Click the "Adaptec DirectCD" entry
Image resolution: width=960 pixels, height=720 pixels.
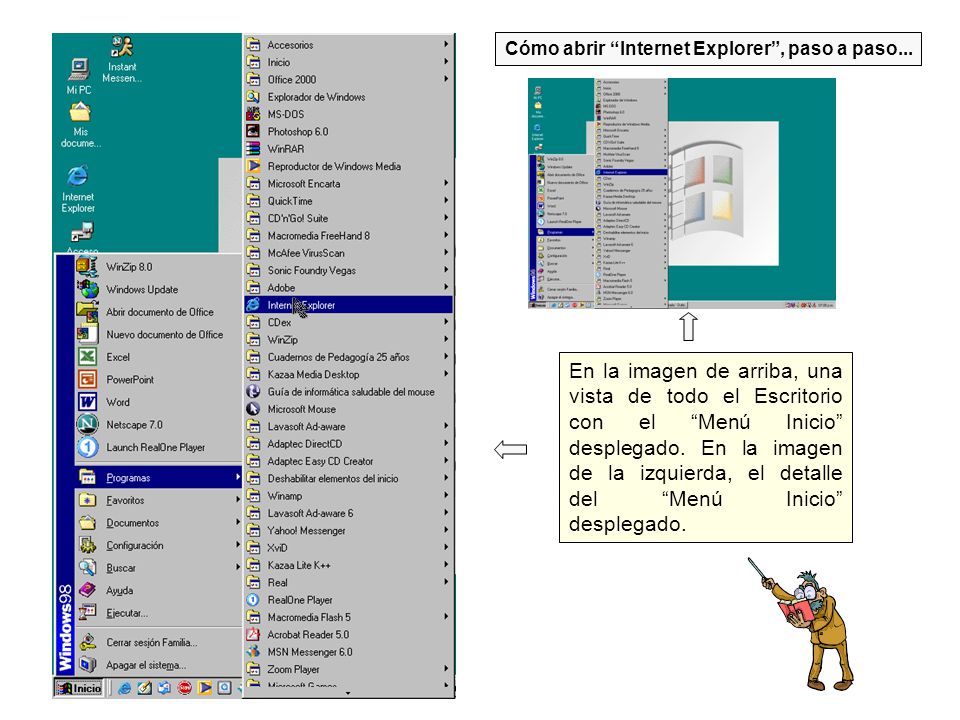pos(348,443)
